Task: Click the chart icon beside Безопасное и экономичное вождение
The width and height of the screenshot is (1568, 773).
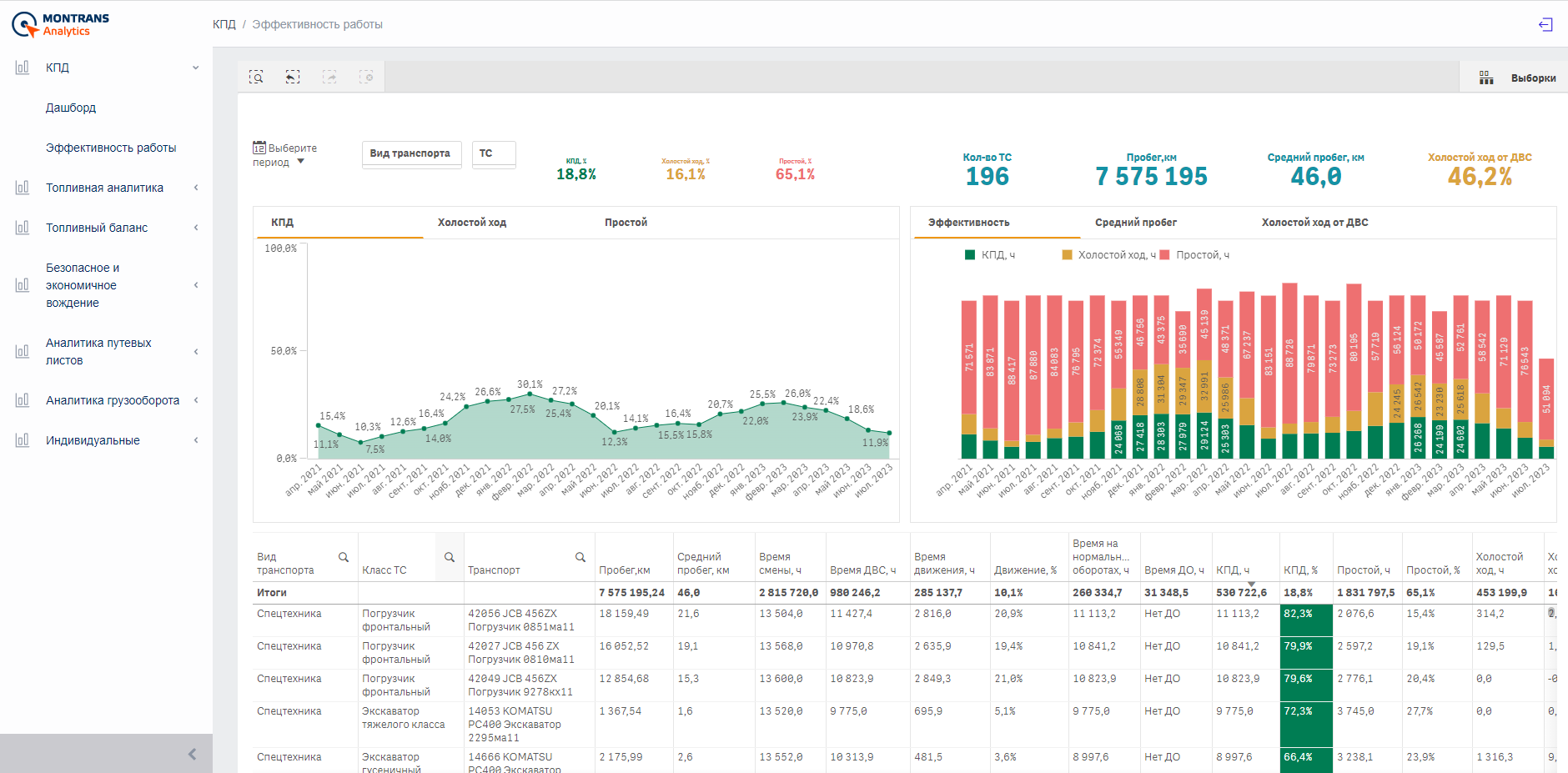Action: (x=23, y=285)
